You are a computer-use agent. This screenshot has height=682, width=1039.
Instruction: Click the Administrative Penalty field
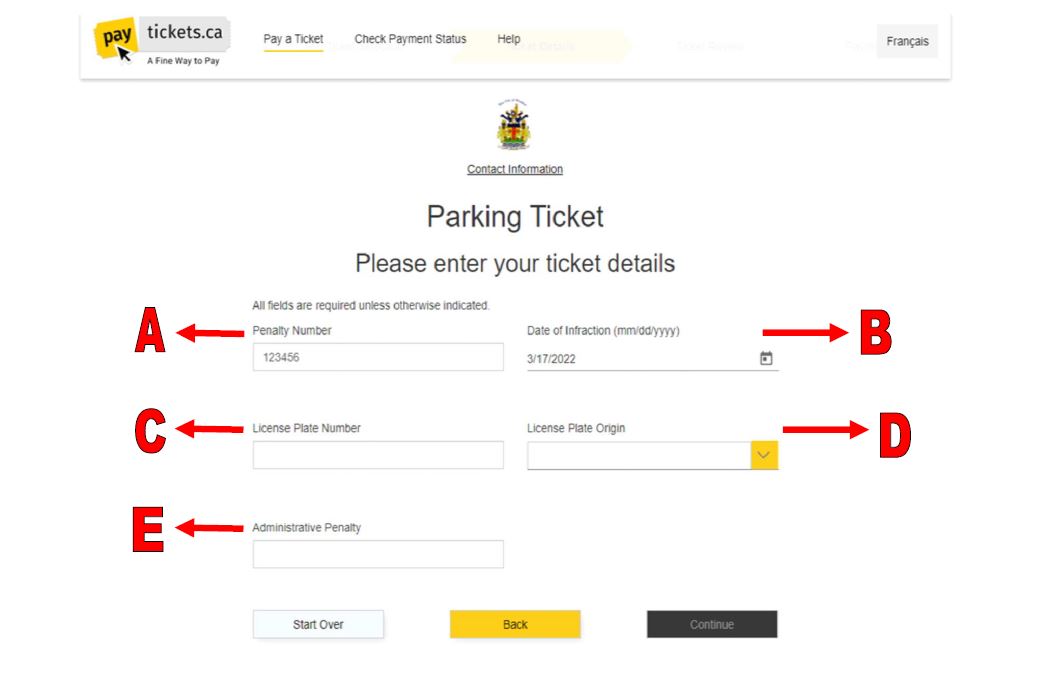(x=378, y=553)
